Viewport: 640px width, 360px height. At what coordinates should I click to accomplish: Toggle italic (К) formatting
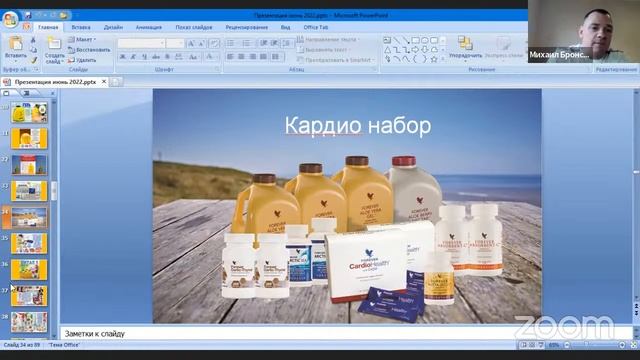point(133,57)
